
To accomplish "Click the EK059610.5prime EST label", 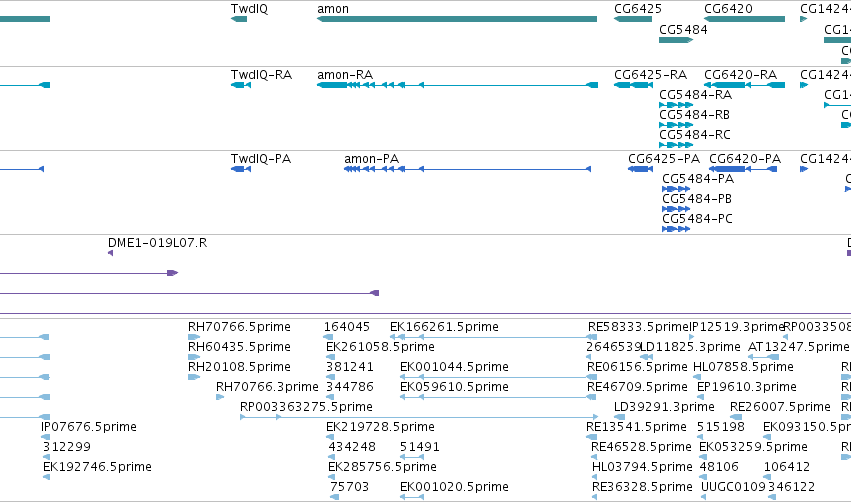I will [x=454, y=387].
